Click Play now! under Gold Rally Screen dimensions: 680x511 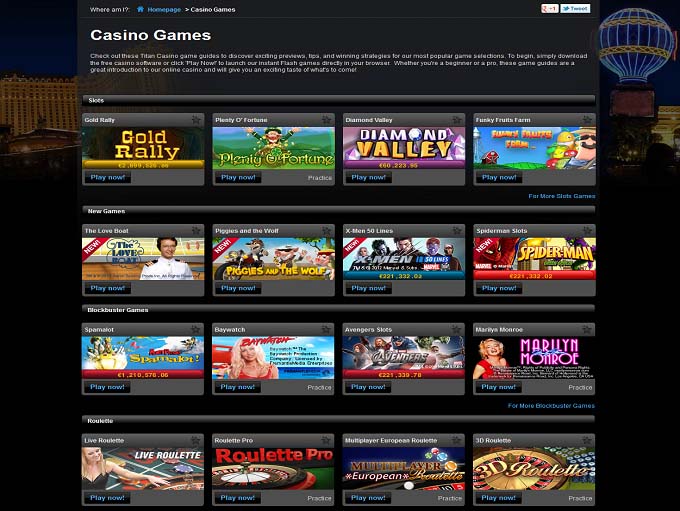pos(108,177)
